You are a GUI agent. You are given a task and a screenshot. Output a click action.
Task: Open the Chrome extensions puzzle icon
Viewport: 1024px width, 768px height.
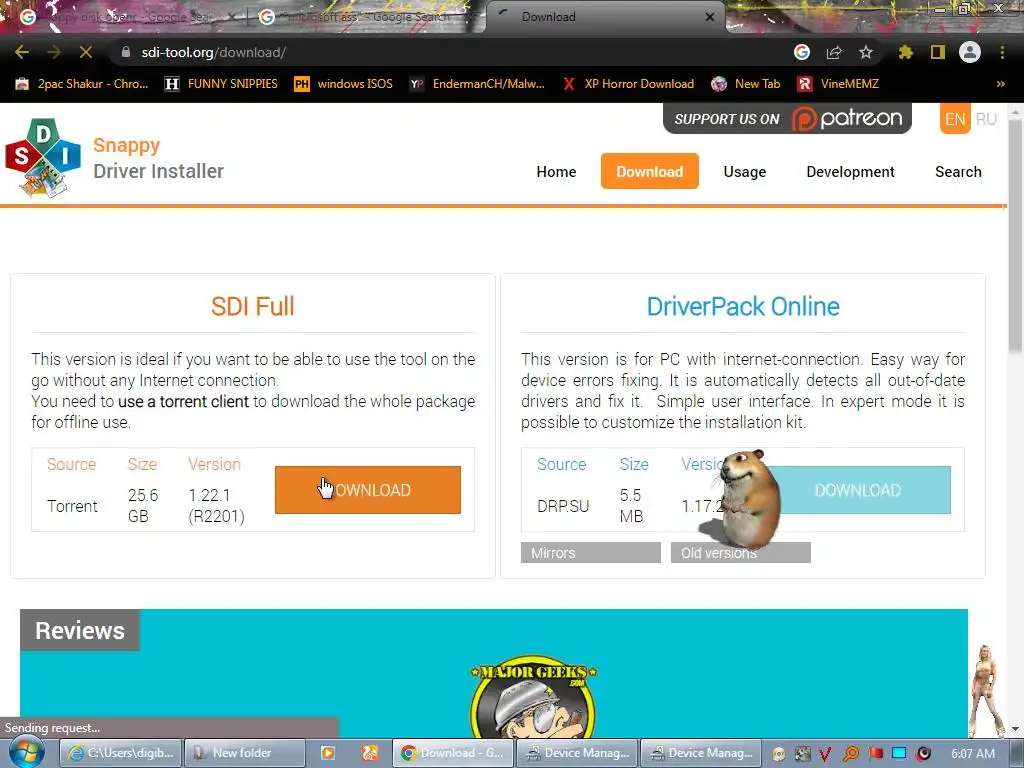(905, 52)
